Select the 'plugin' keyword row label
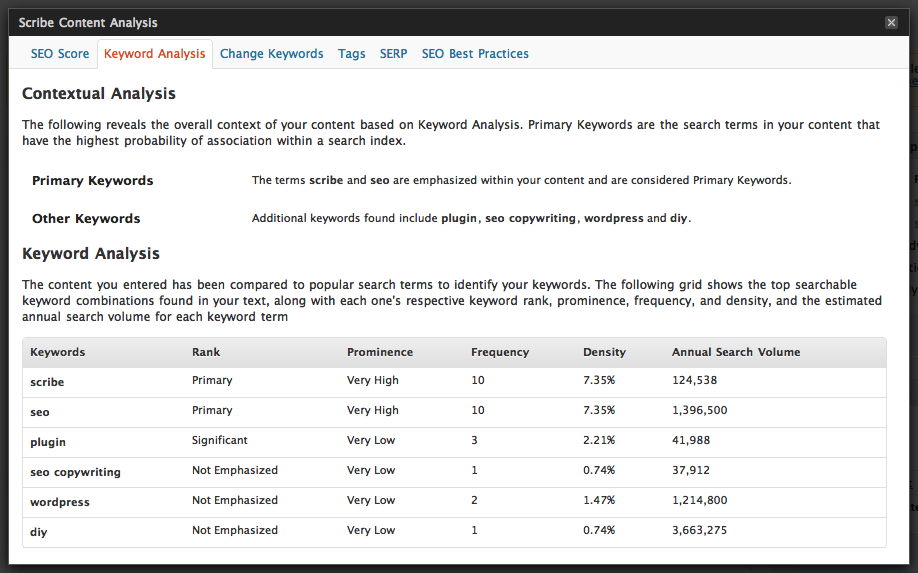The height and width of the screenshot is (573, 918). tap(48, 442)
